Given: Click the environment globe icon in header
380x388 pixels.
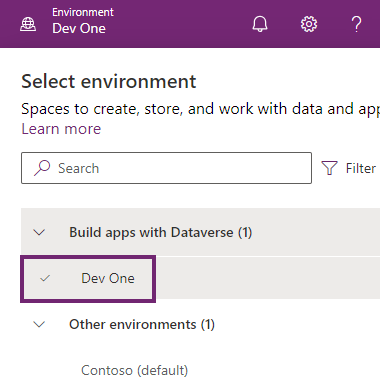Looking at the screenshot, I should tap(28, 24).
